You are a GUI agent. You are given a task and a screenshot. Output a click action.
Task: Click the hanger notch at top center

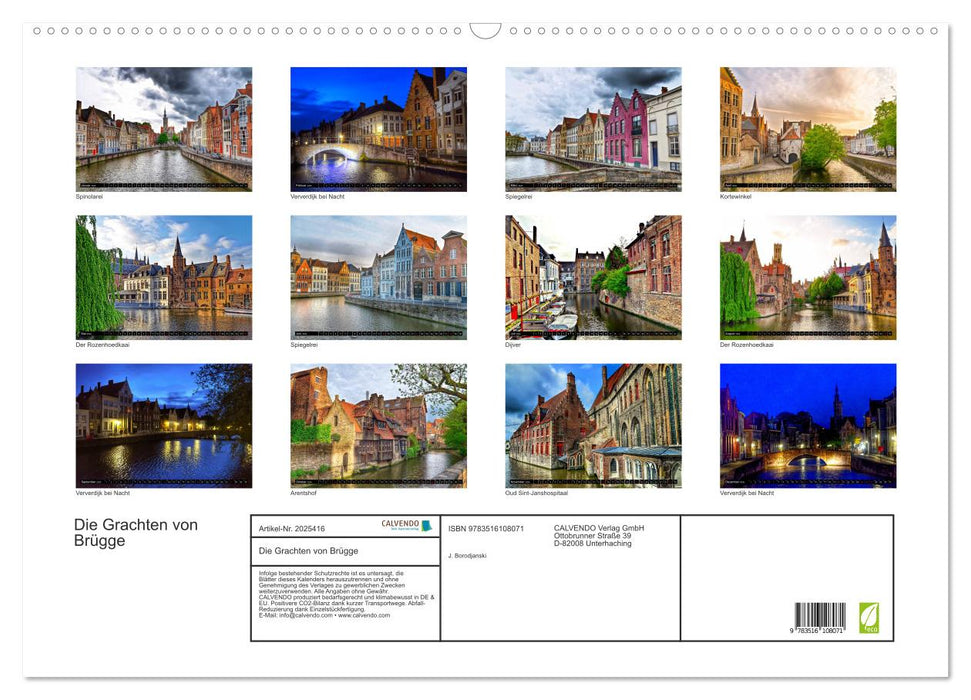[485, 31]
